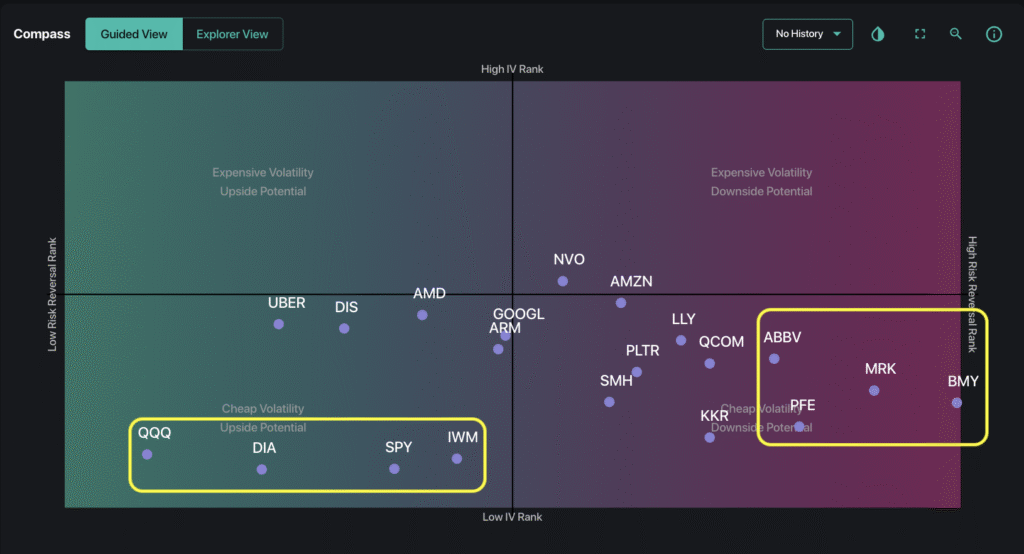1024x554 pixels.
Task: Toggle the contrast theme icon
Action: (878, 34)
